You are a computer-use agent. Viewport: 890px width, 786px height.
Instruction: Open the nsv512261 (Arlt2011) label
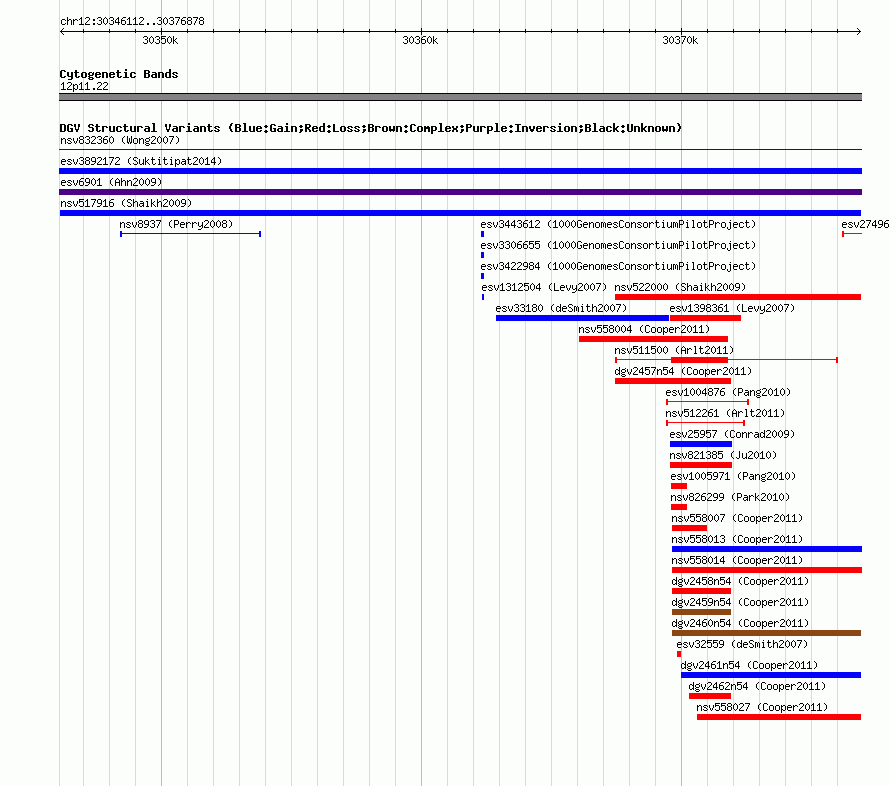725,413
